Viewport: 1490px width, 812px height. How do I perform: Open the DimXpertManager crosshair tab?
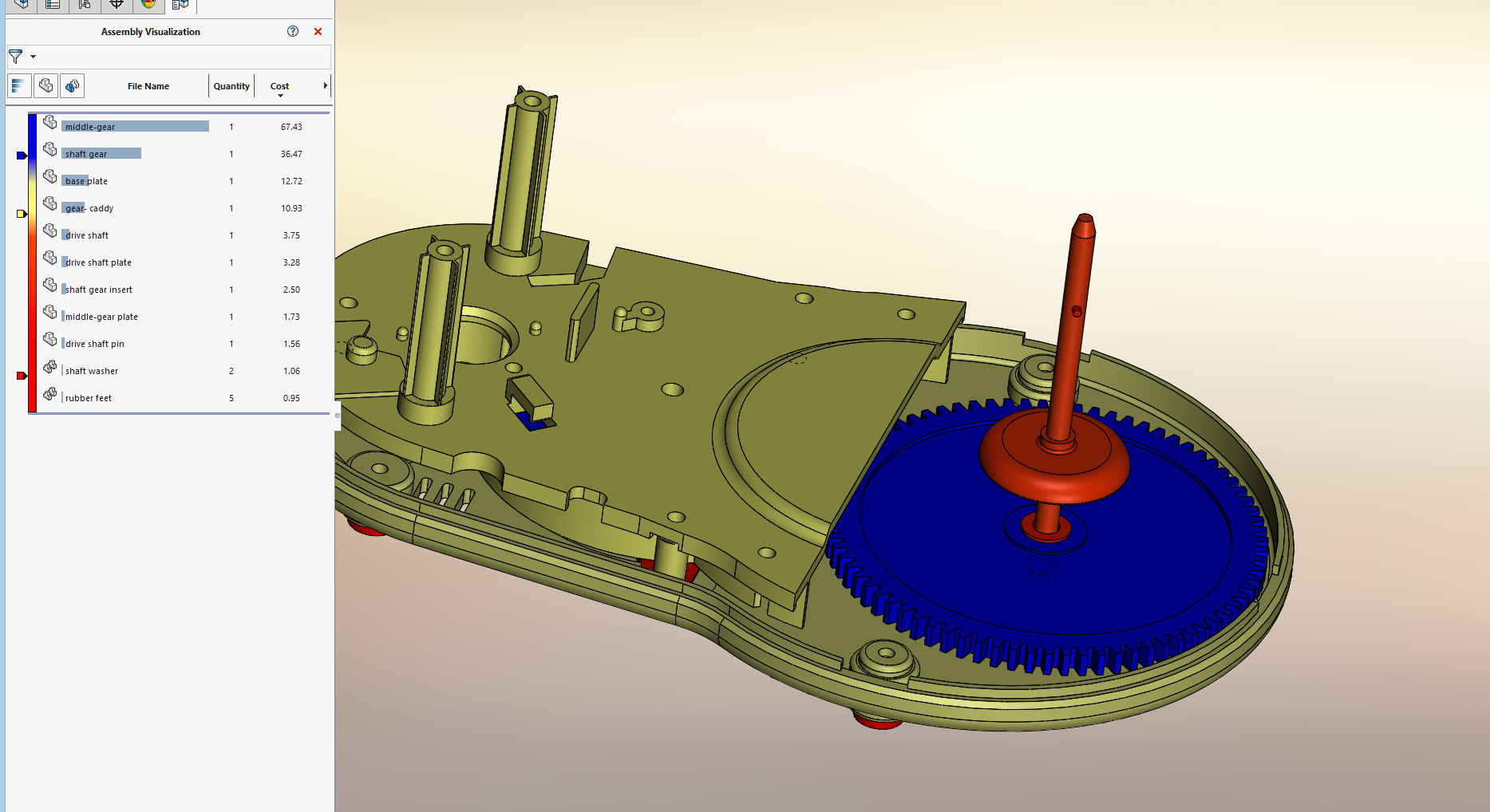click(117, 5)
